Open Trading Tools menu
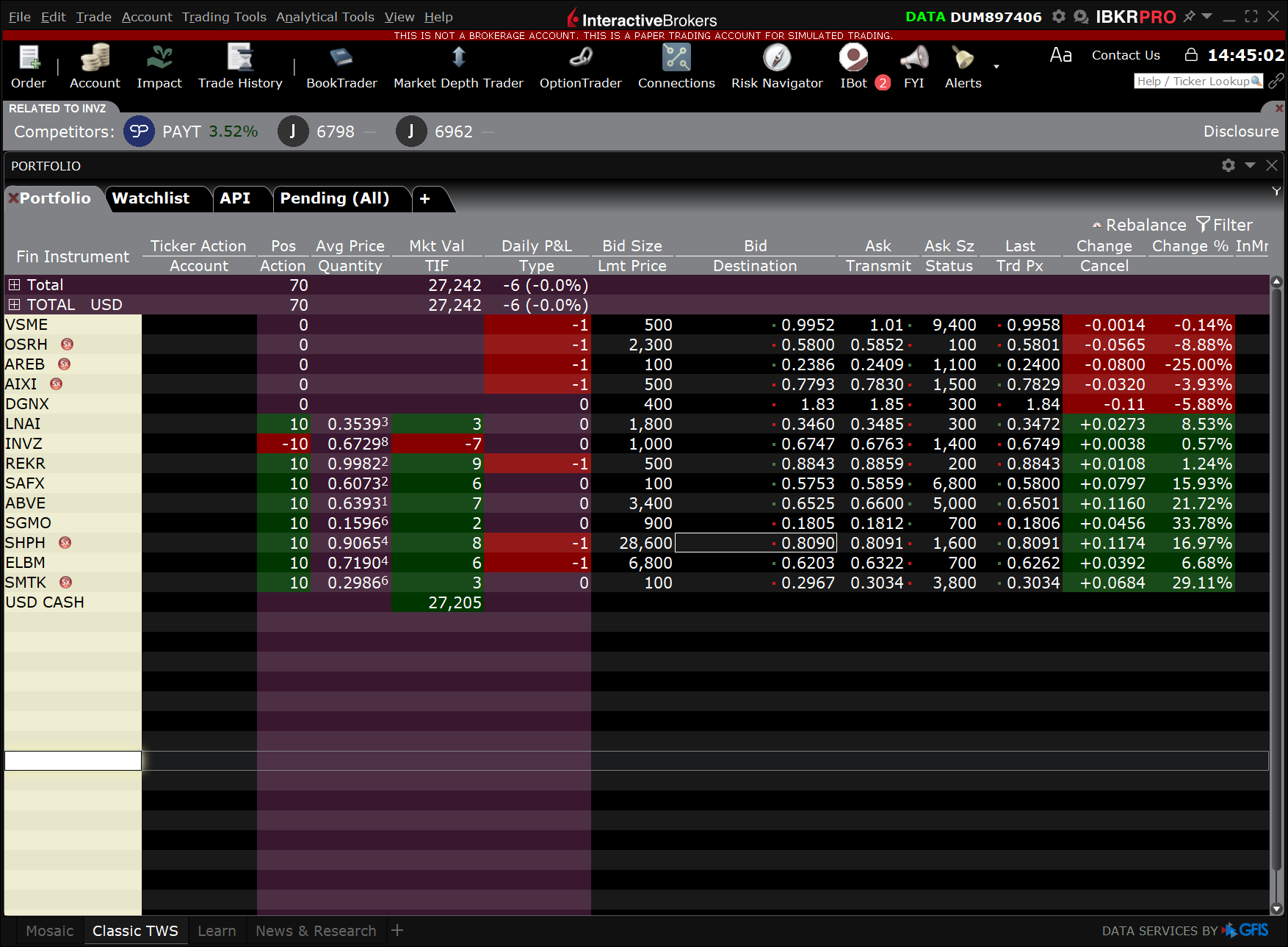This screenshot has height=947, width=1288. click(x=224, y=16)
